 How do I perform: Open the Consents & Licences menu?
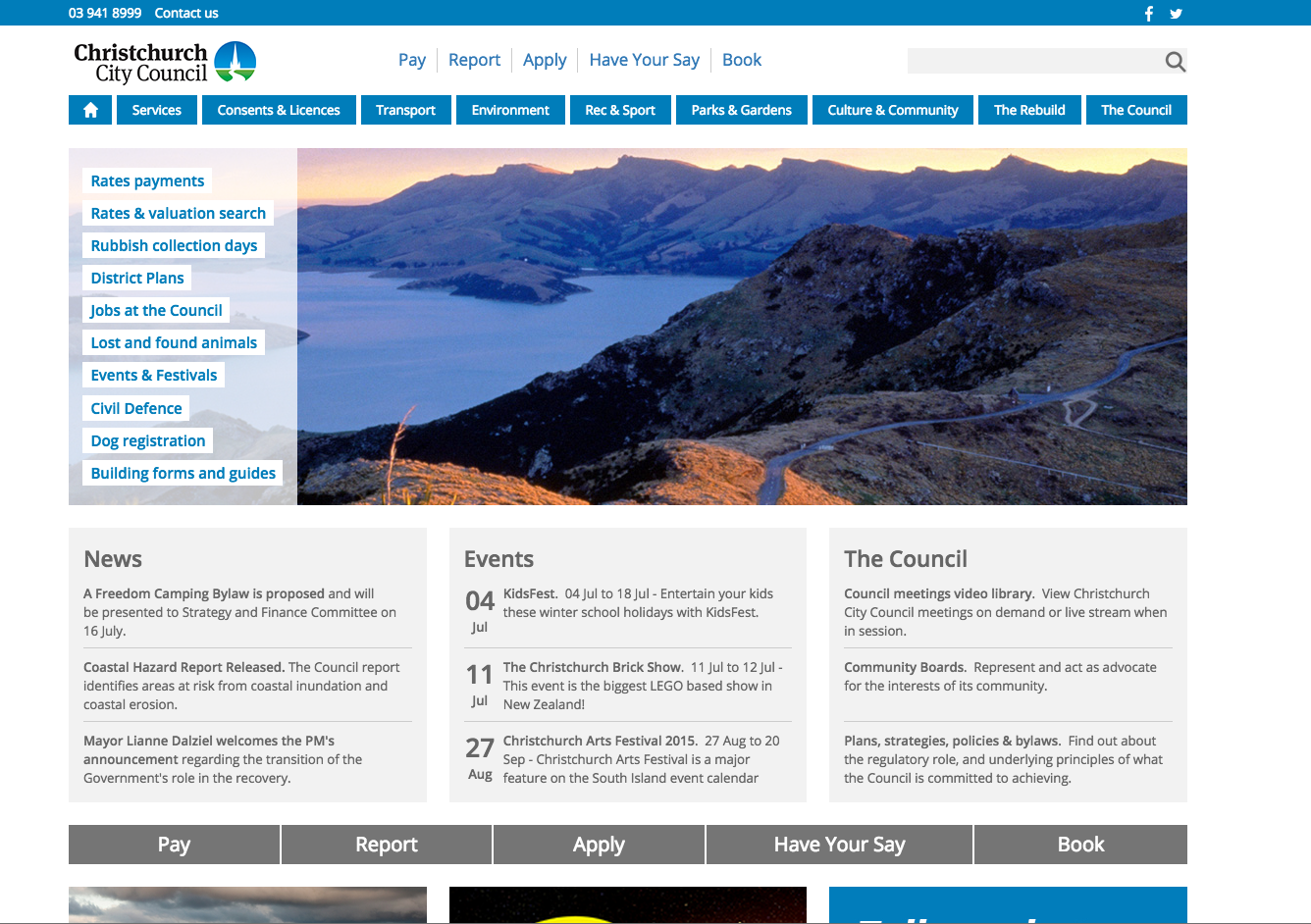coord(279,110)
